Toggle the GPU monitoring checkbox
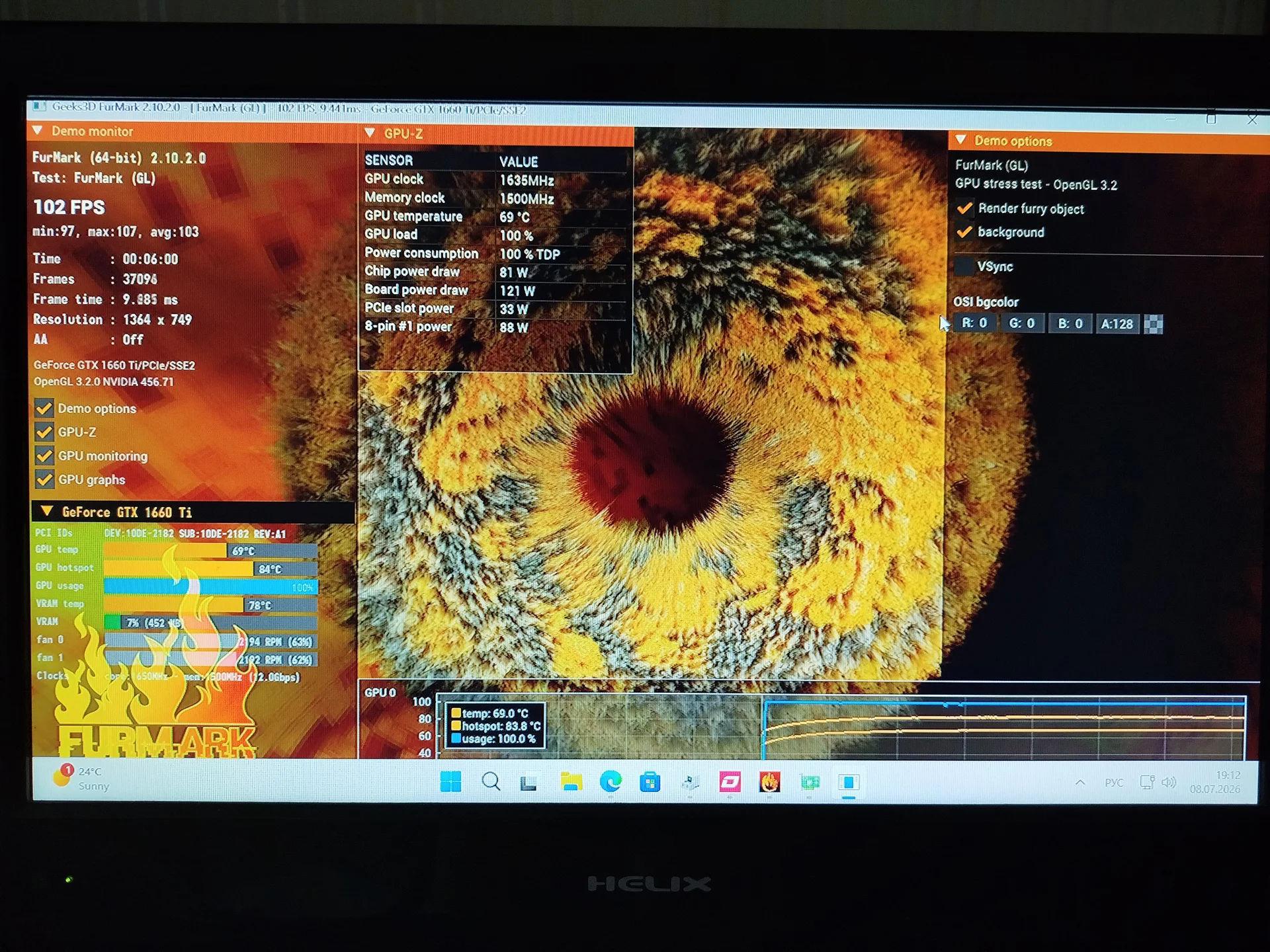This screenshot has width=1270, height=952. (x=44, y=456)
